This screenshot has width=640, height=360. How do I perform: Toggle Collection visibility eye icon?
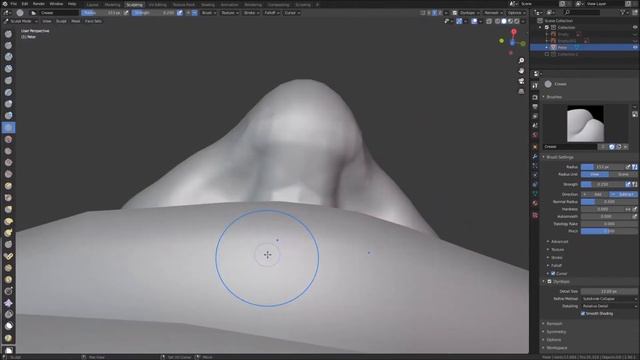pos(635,27)
